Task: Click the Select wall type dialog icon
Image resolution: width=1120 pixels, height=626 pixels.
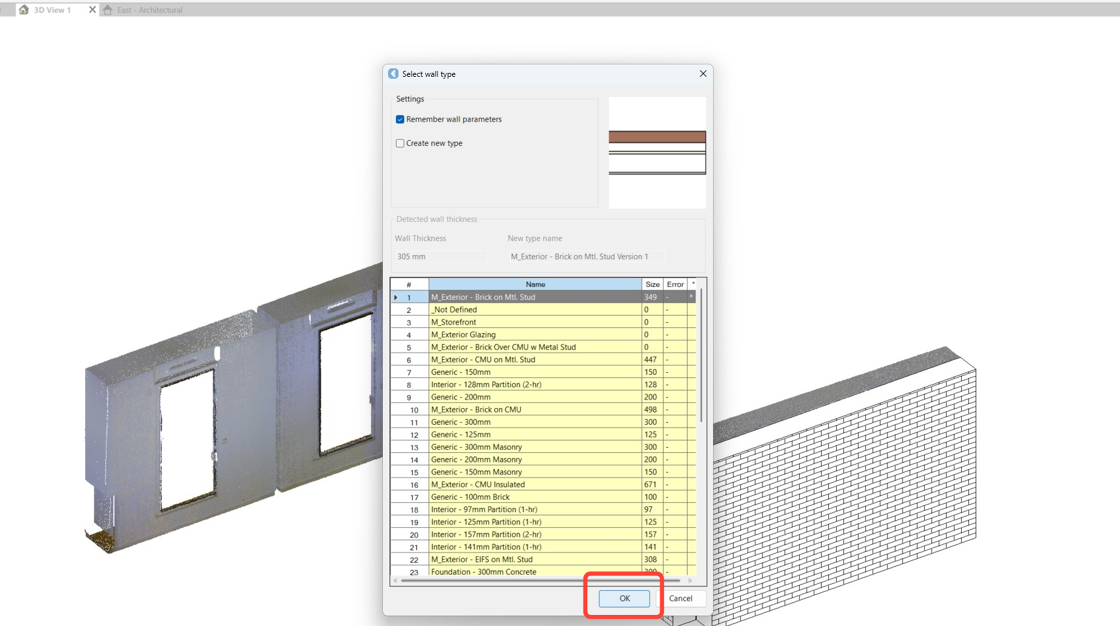Action: [x=393, y=74]
